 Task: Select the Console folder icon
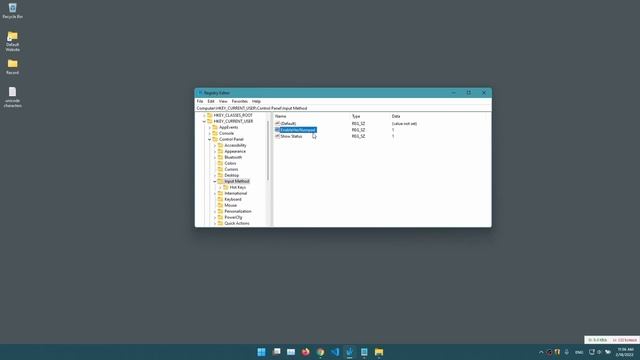pos(215,133)
